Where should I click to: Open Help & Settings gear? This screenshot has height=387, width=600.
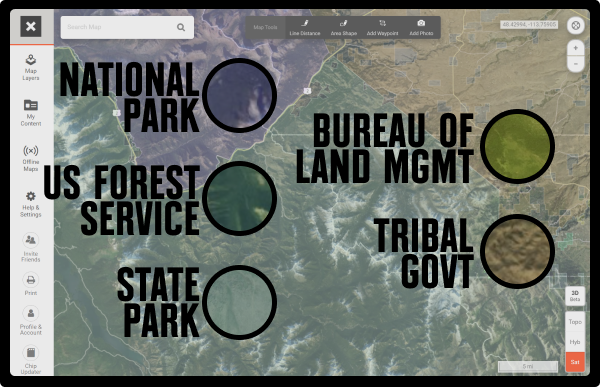(31, 204)
